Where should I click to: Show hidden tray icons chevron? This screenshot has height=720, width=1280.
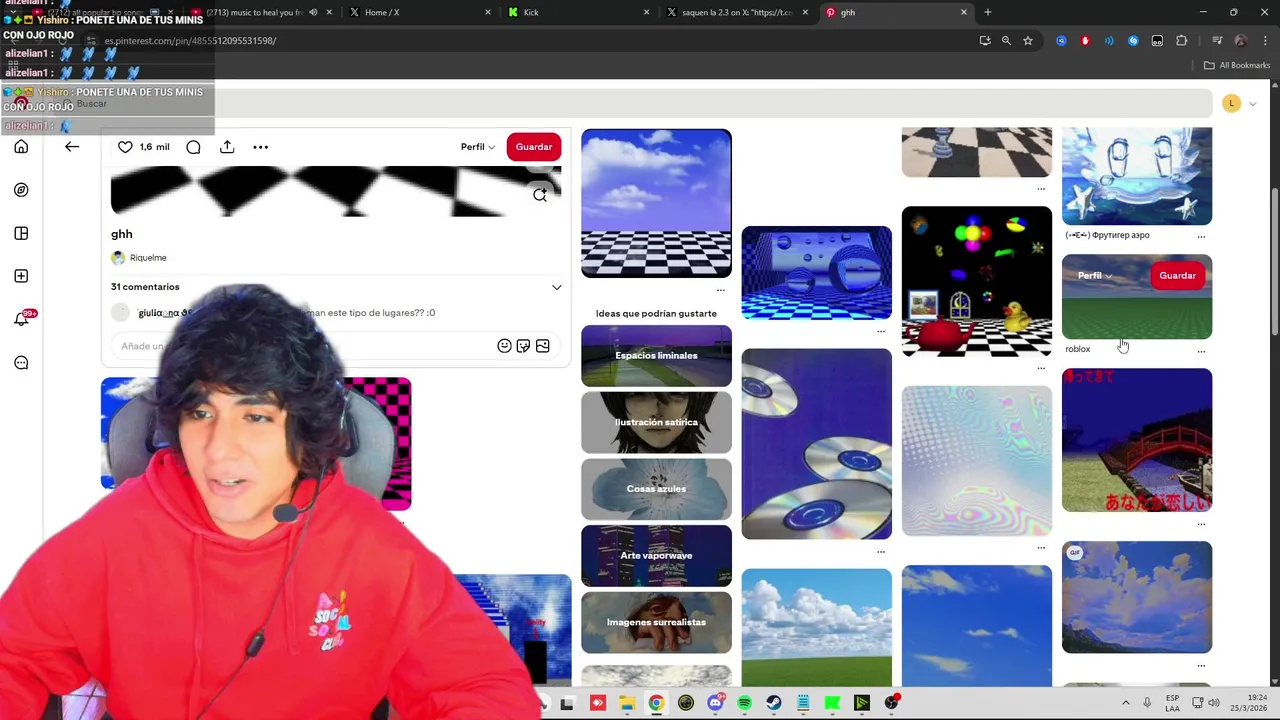(1125, 703)
